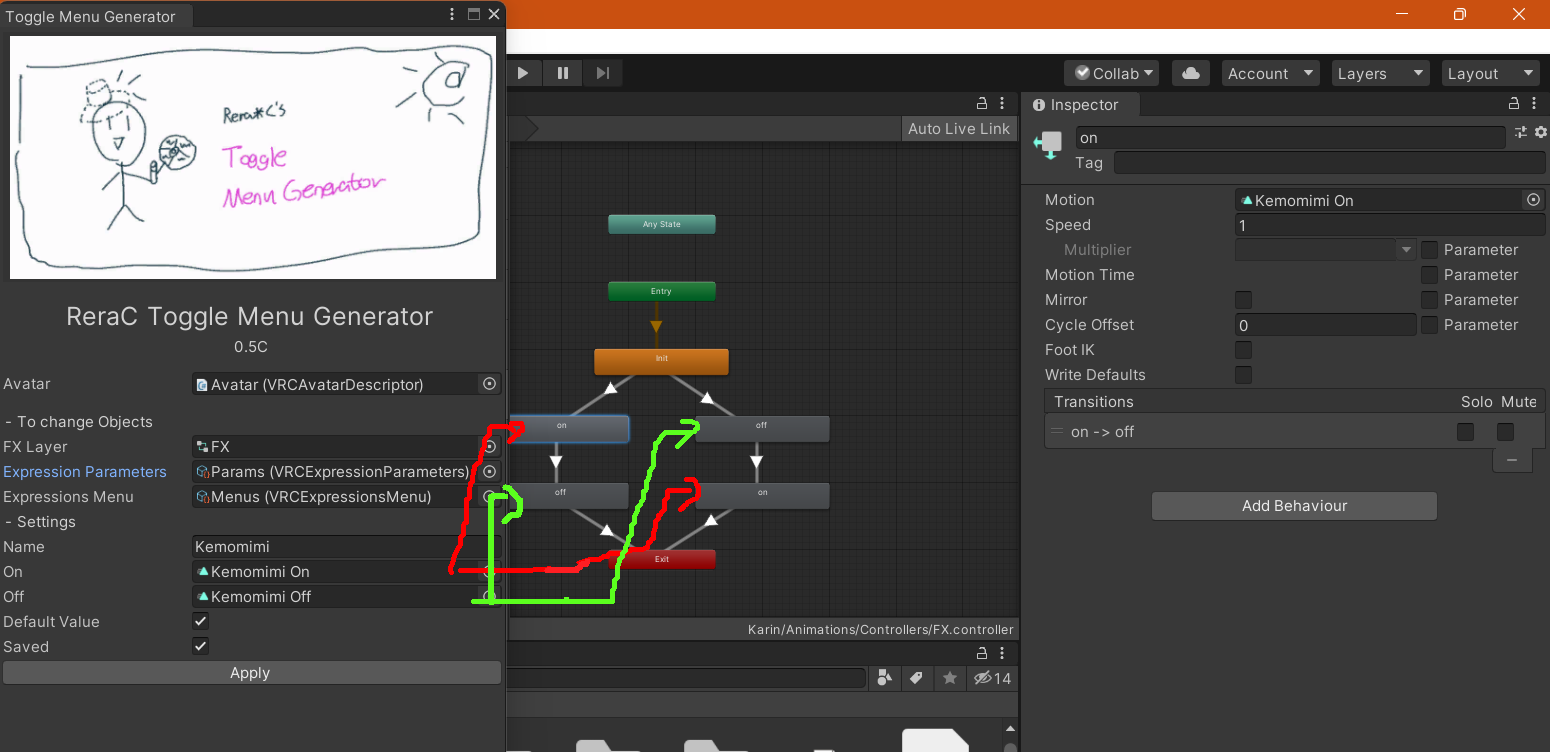
Task: Search by type in Project panel
Action: click(883, 678)
